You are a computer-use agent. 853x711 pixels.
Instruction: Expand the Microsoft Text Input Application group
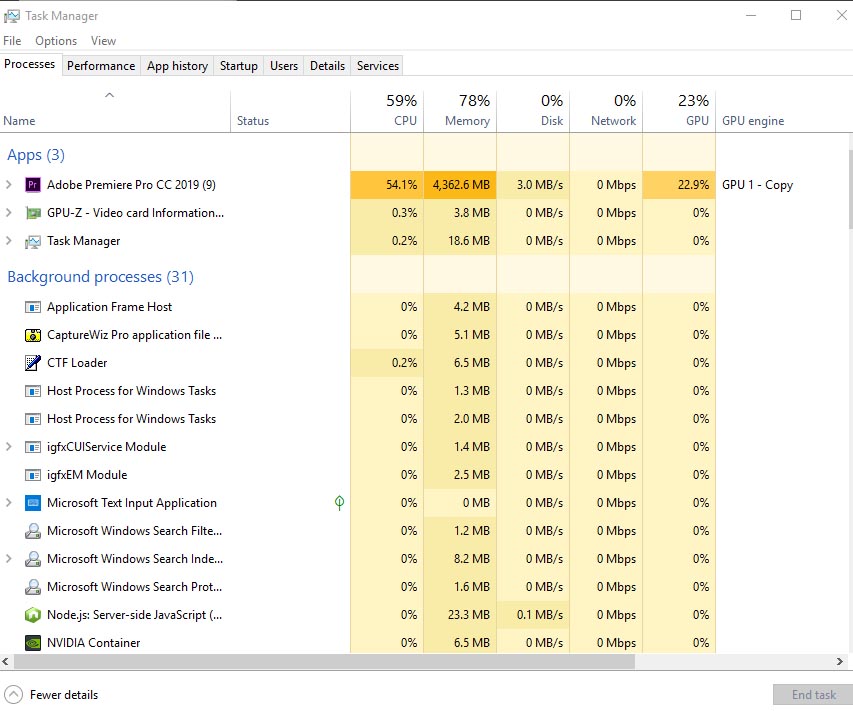pyautogui.click(x=9, y=503)
